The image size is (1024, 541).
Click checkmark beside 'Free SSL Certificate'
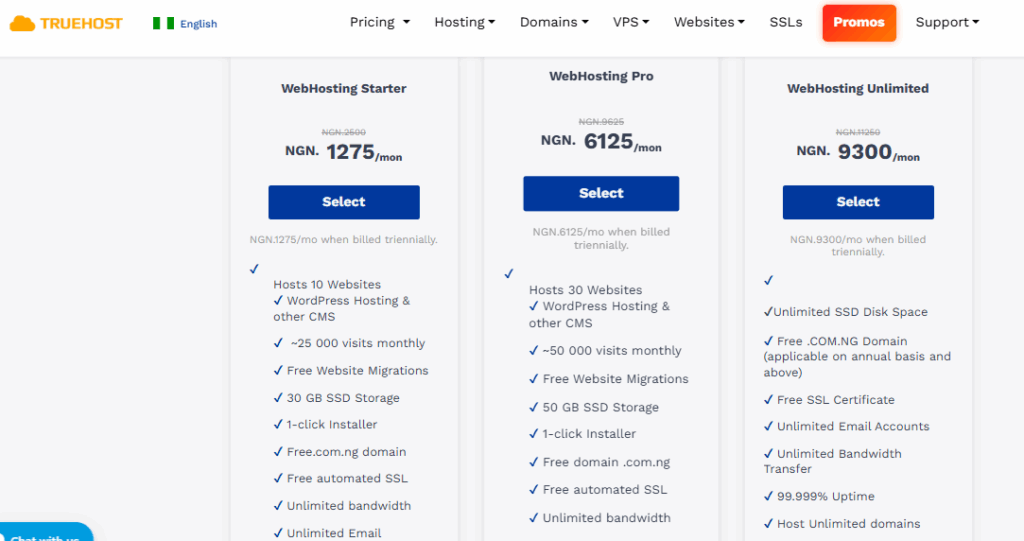769,399
